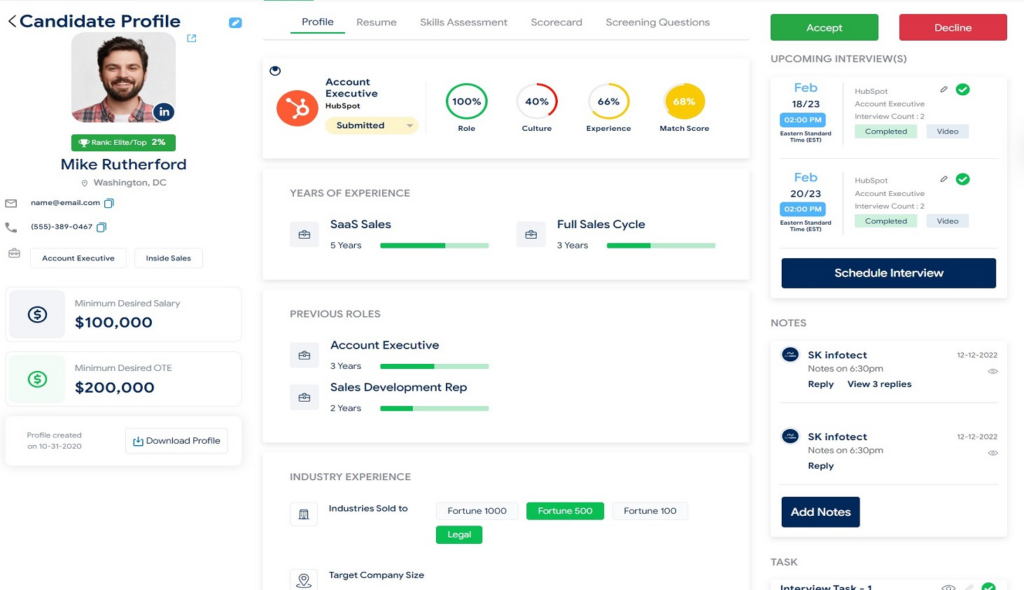Toggle the green check on the Feb 18/23 interview
The height and width of the screenshot is (590, 1024).
point(963,90)
